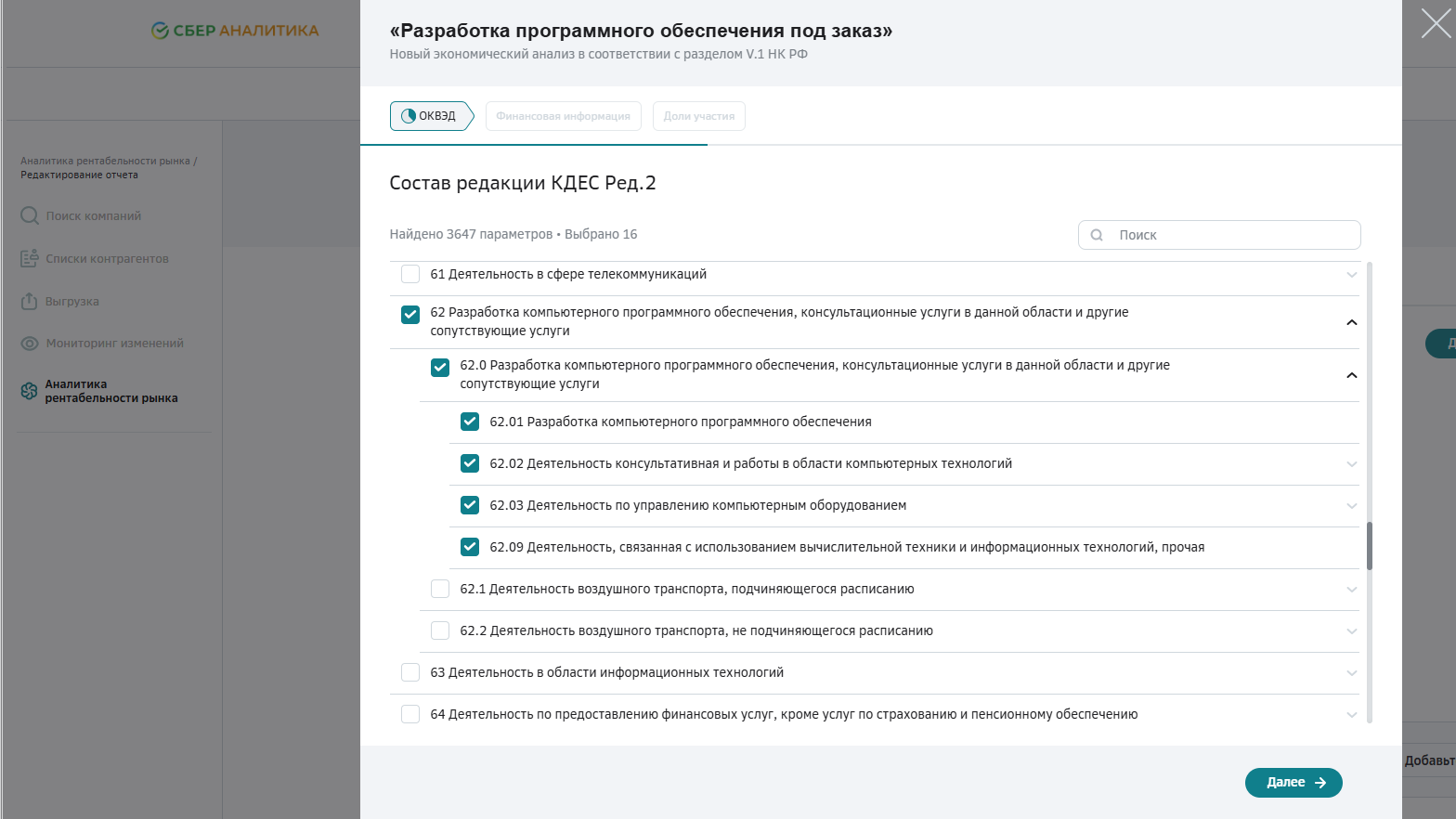Open Поиск компаний magnifier icon in sidebar
The width and height of the screenshot is (1456, 819).
pos(30,216)
